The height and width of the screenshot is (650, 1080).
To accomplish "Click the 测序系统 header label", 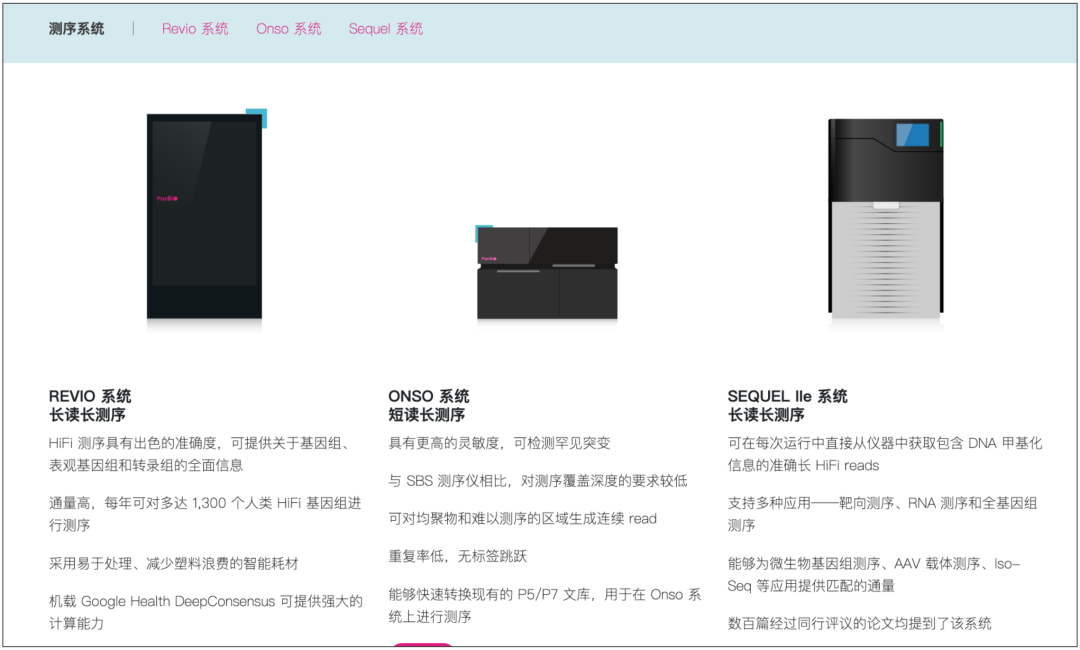I will pos(76,29).
